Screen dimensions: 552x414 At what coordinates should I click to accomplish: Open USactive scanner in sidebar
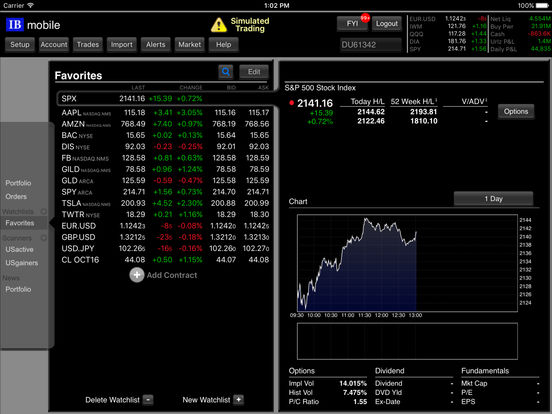click(19, 249)
